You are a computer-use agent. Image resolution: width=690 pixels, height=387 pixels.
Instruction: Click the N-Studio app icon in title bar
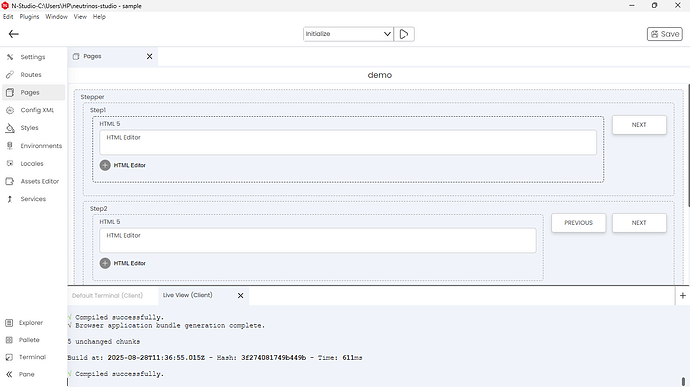5,6
